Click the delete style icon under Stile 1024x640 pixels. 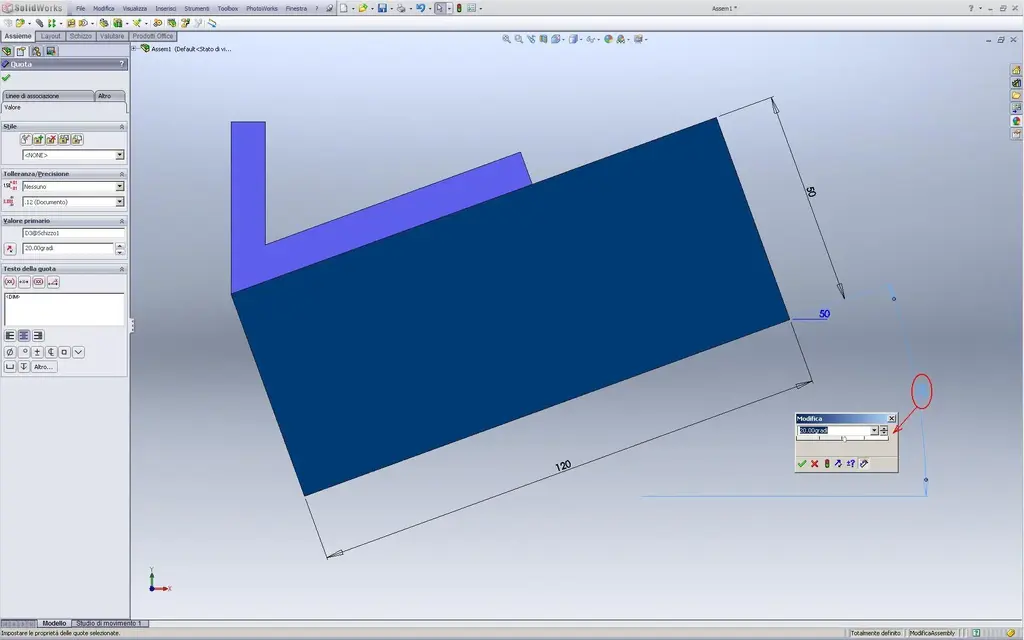[52, 139]
